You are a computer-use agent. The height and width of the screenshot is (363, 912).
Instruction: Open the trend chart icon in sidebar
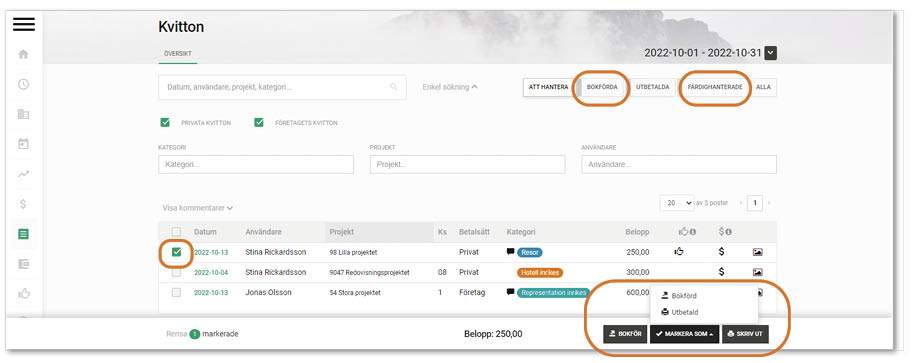click(x=23, y=174)
